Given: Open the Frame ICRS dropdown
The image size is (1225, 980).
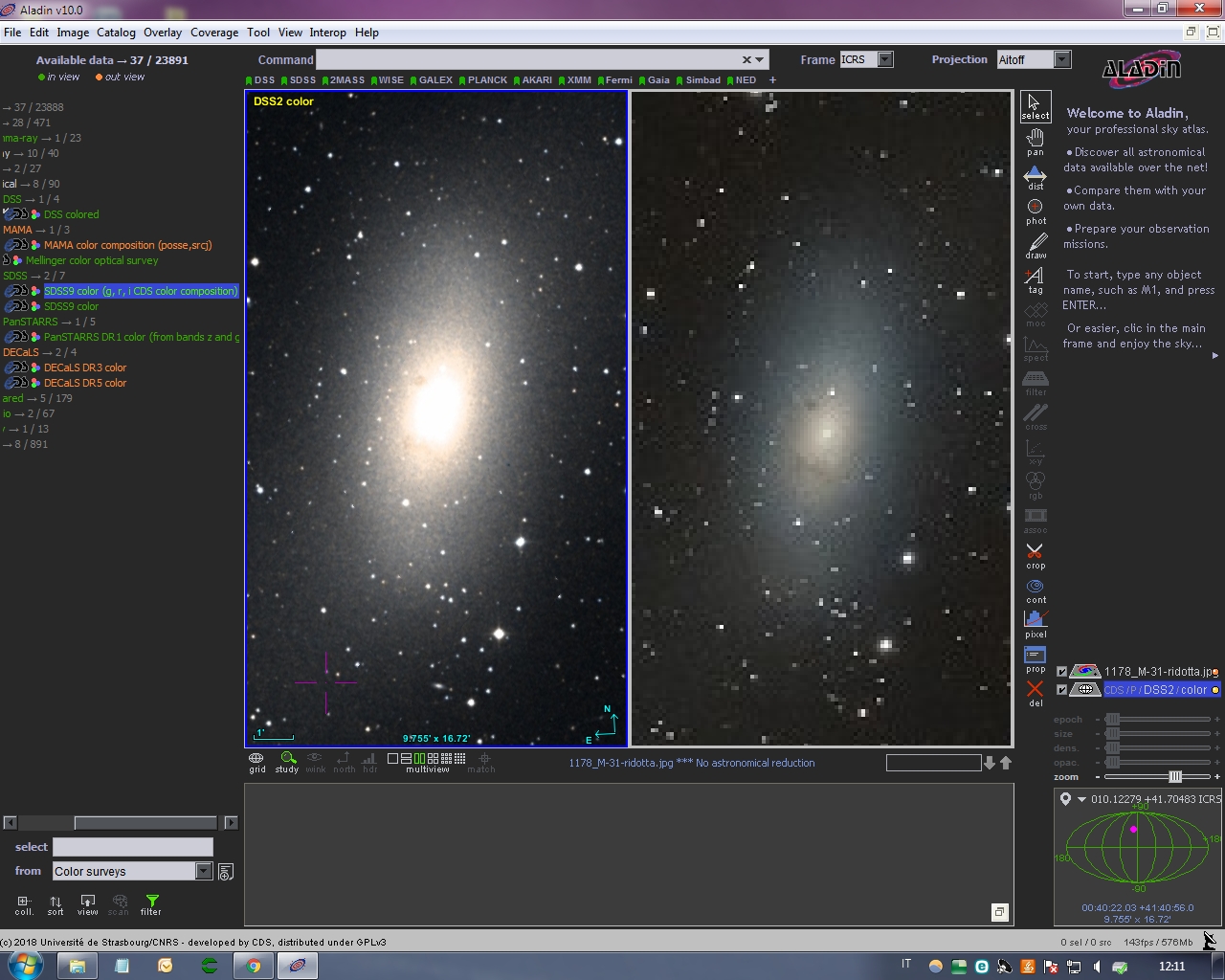Looking at the screenshot, I should [x=885, y=59].
